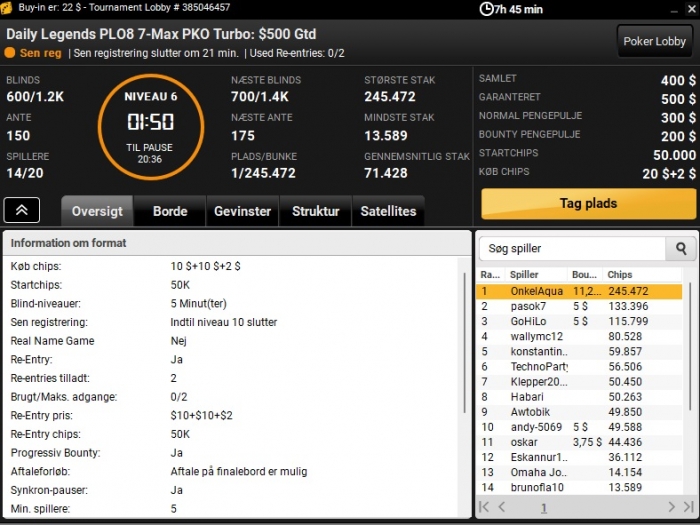The image size is (700, 525).
Task: Switch to the Borde tab
Action: pos(170,211)
